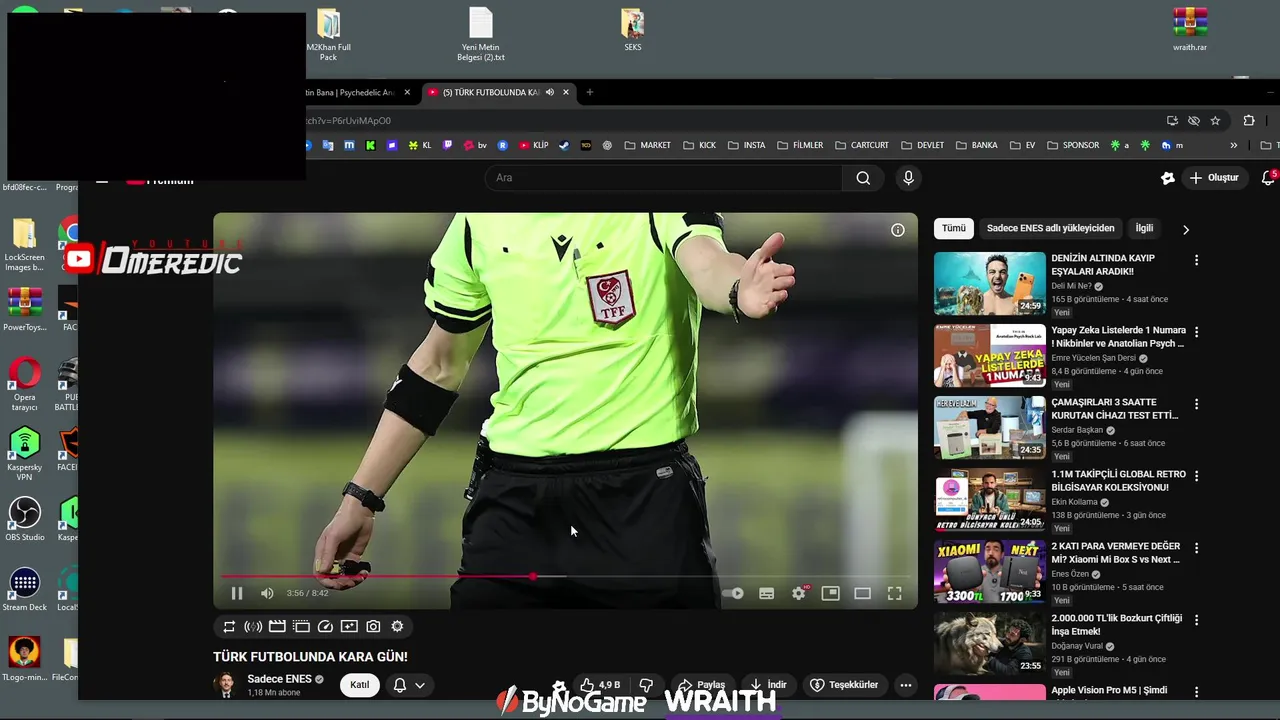Open Xiaomi Mi Box S vs Next thumbnail
1280x720 pixels.
(x=990, y=572)
